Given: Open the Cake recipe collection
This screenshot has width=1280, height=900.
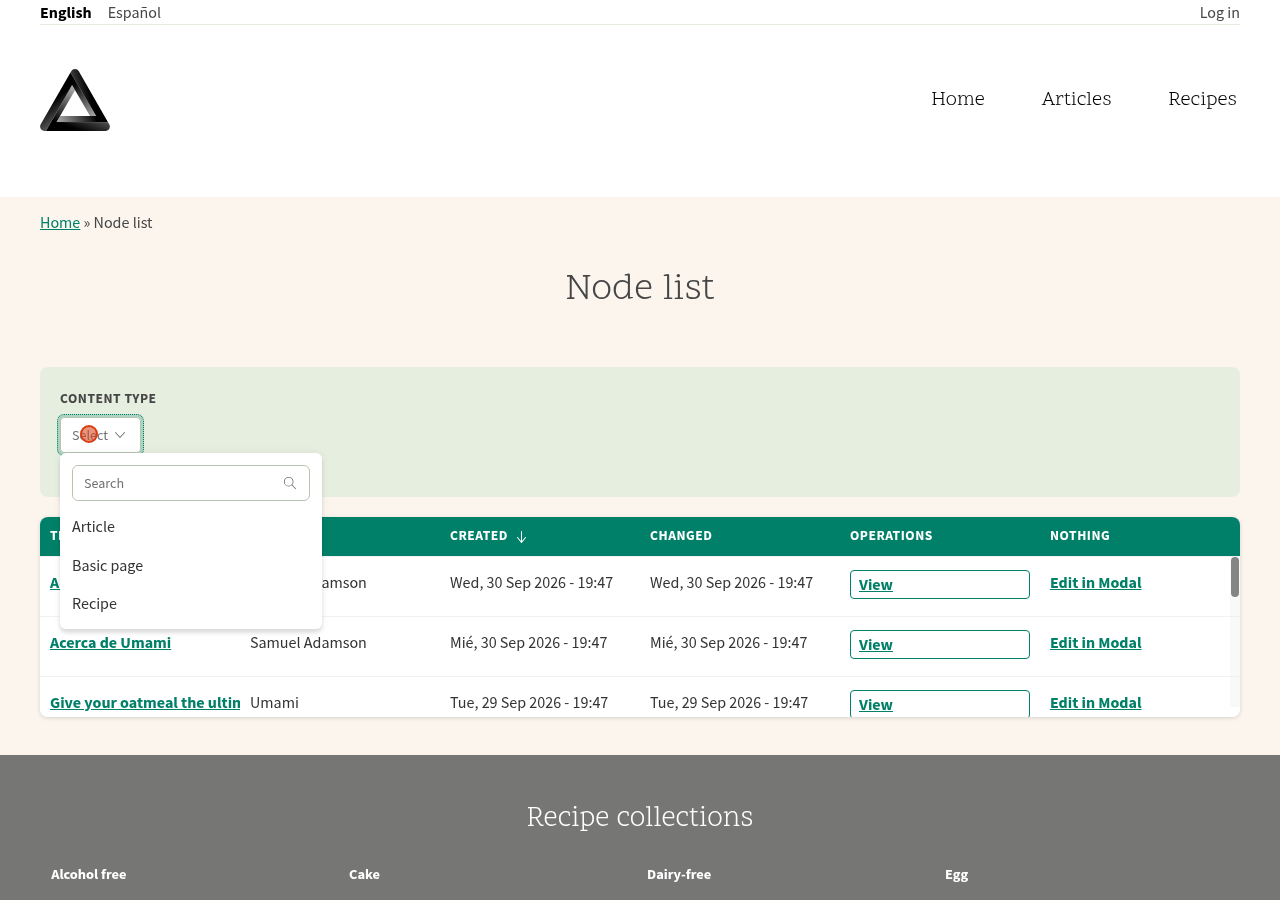Looking at the screenshot, I should [x=364, y=874].
